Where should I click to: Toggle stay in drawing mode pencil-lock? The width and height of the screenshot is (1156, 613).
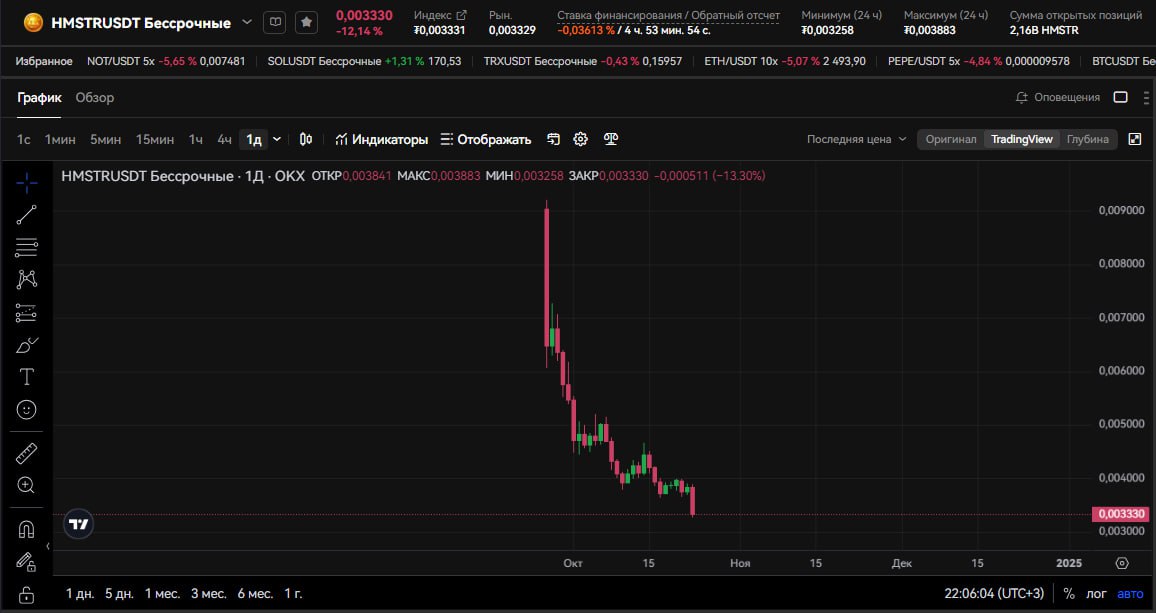click(x=27, y=562)
